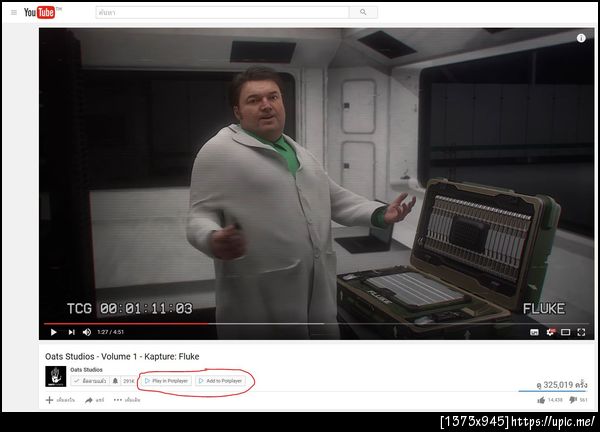
Task: Share the video via arrow icon
Action: pos(94,400)
